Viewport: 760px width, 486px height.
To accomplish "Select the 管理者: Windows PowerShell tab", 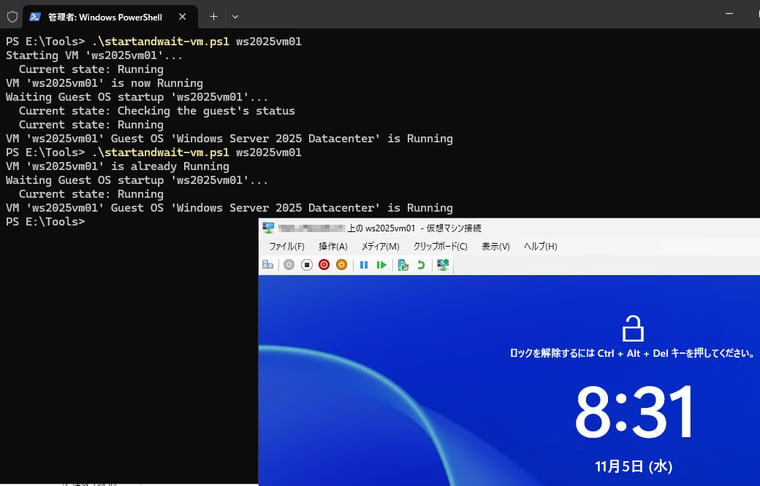I will coord(110,17).
